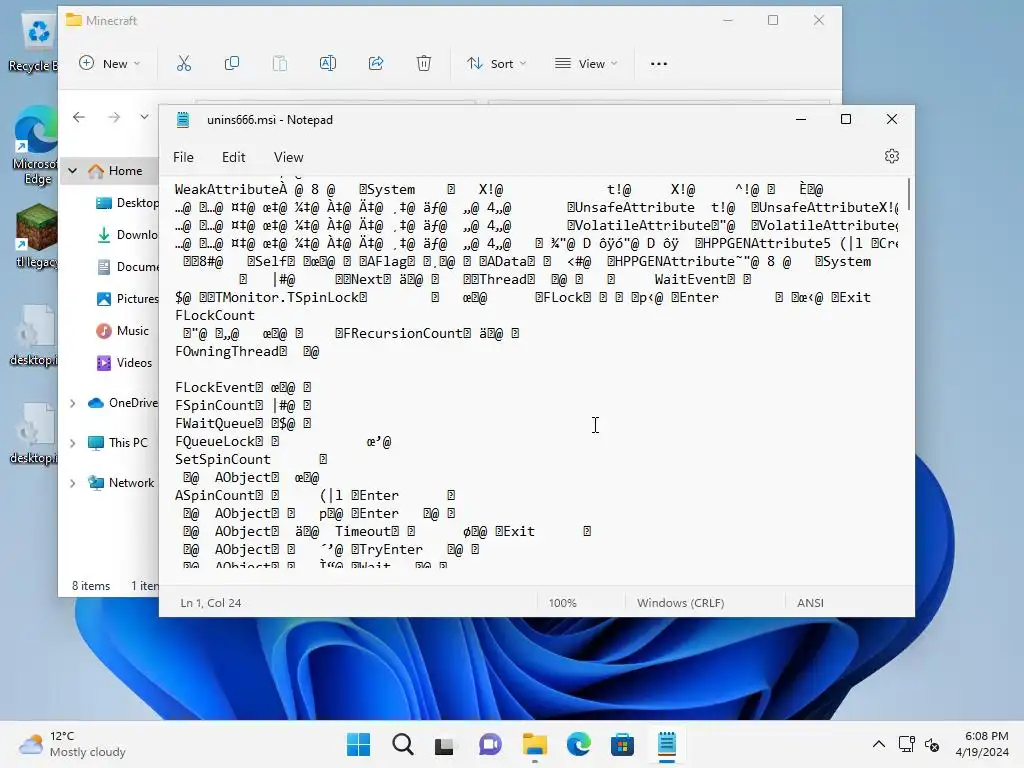The image size is (1024, 768).
Task: Expand the Network tree node
Action: [72, 483]
